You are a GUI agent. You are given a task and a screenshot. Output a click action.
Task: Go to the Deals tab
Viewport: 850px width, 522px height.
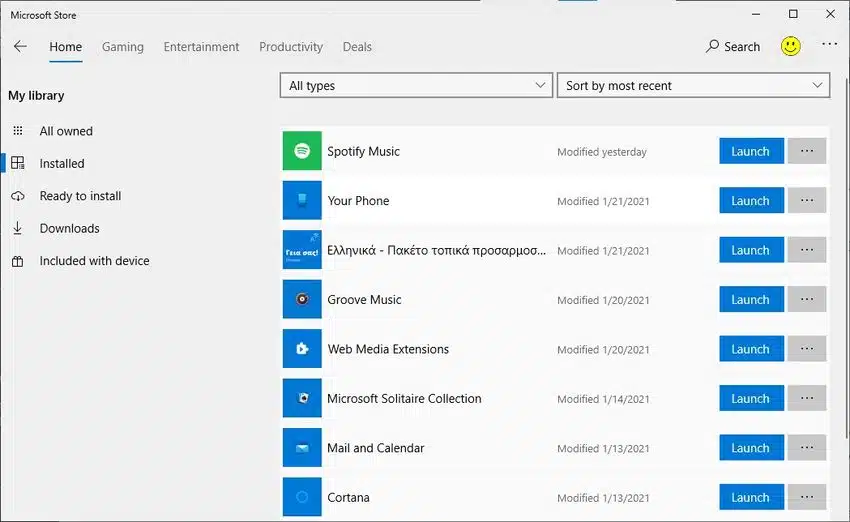pos(357,47)
